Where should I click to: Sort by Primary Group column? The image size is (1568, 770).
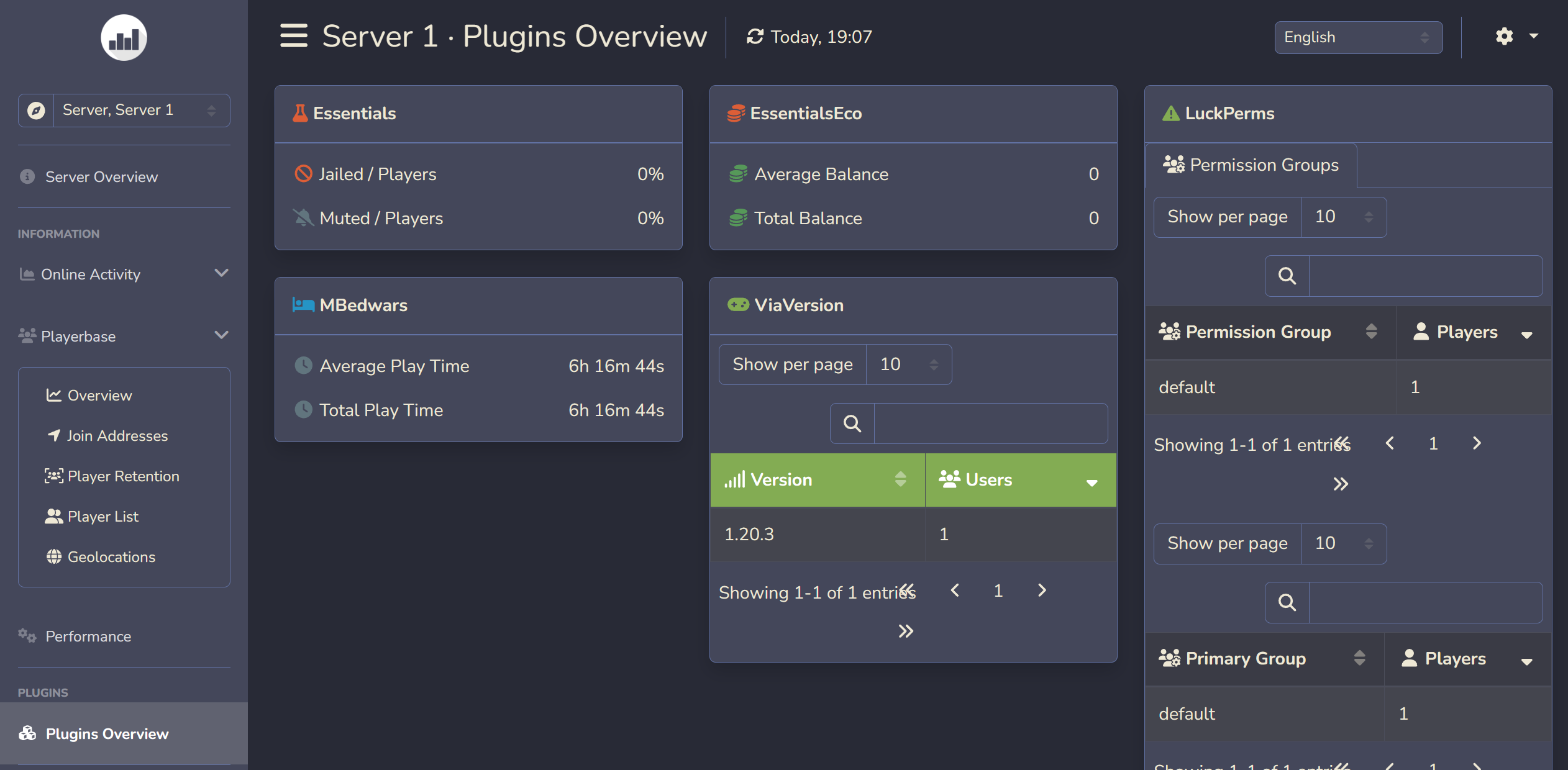coord(1265,659)
